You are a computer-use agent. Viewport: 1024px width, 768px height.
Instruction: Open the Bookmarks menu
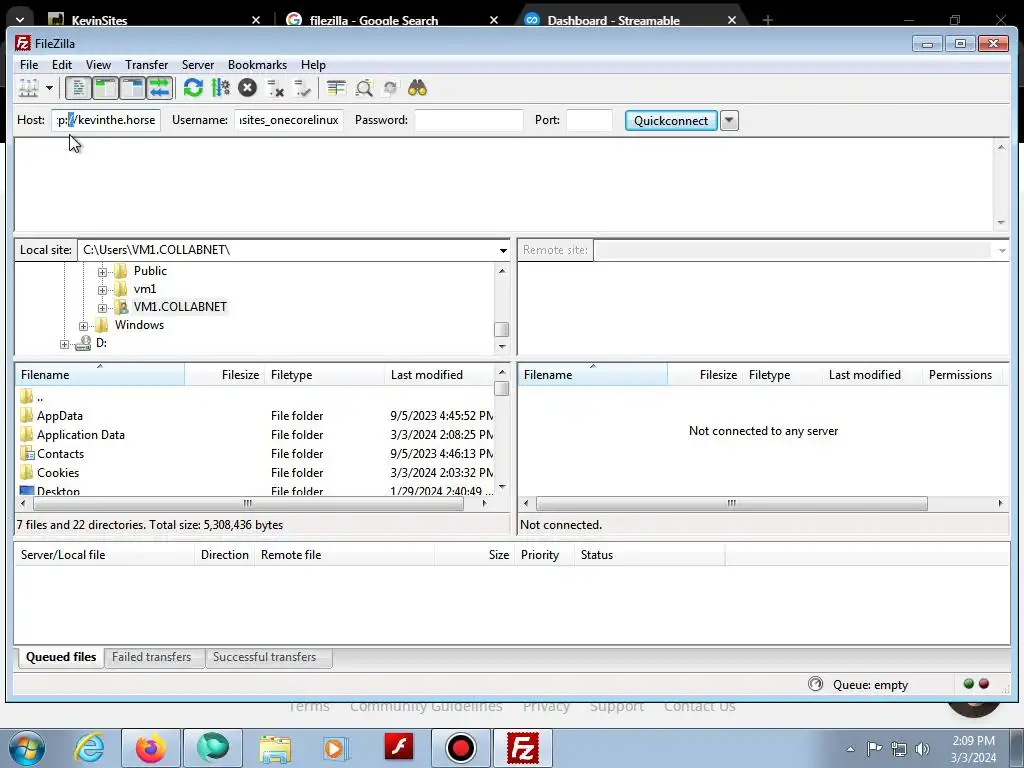(257, 65)
